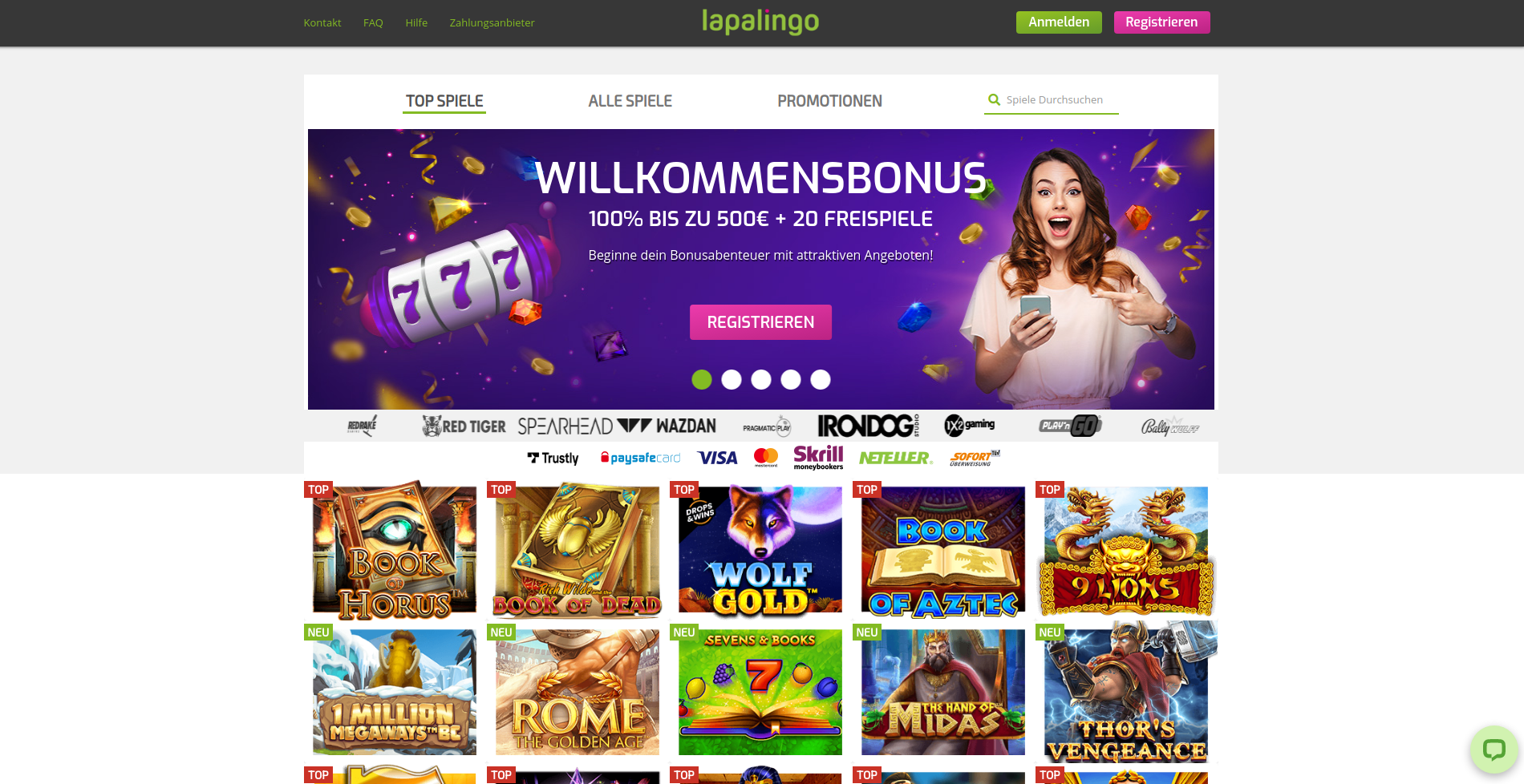Select the third banner slide dot
The height and width of the screenshot is (784, 1524).
pos(761,379)
